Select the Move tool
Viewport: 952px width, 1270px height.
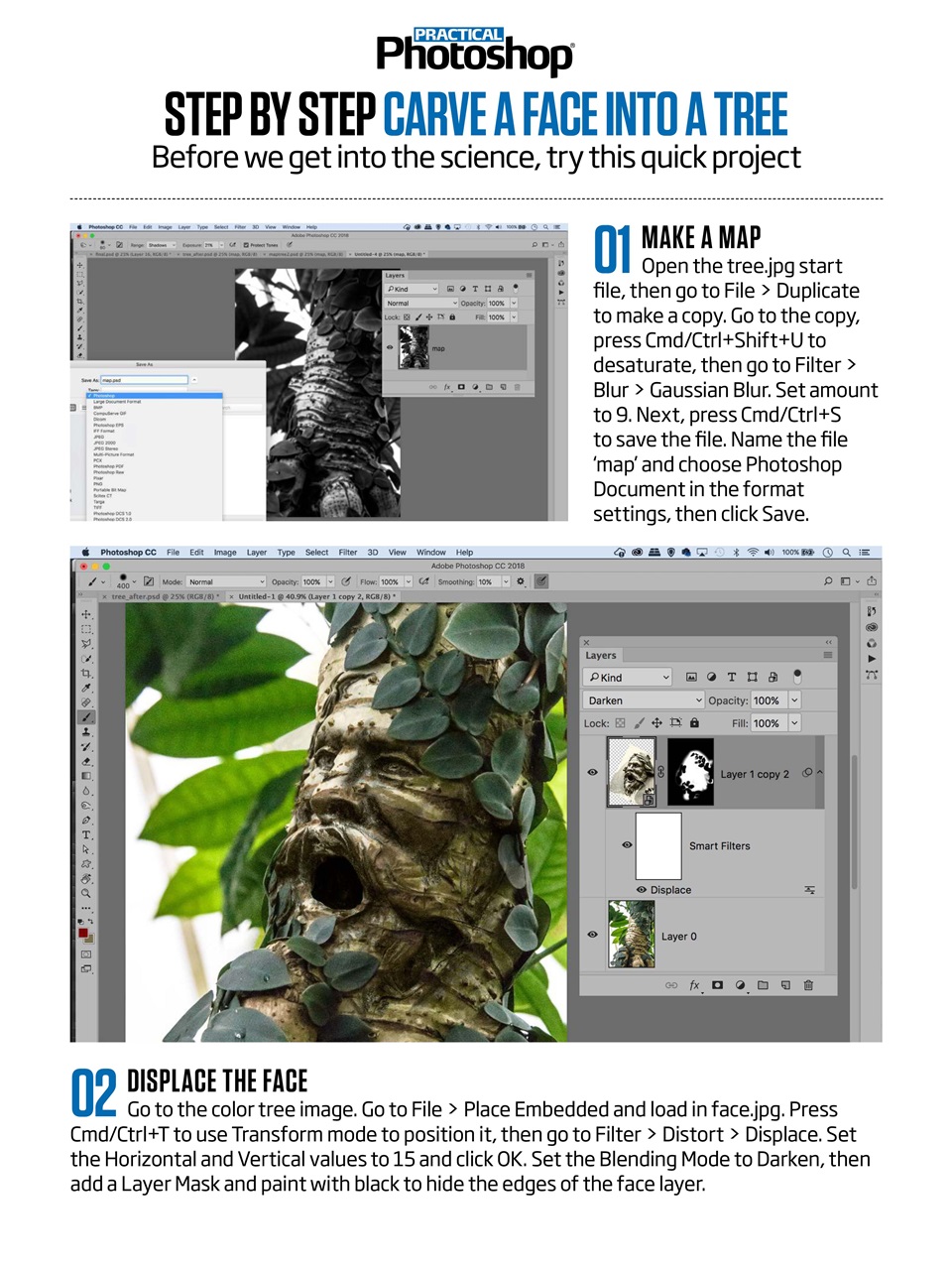pos(86,614)
